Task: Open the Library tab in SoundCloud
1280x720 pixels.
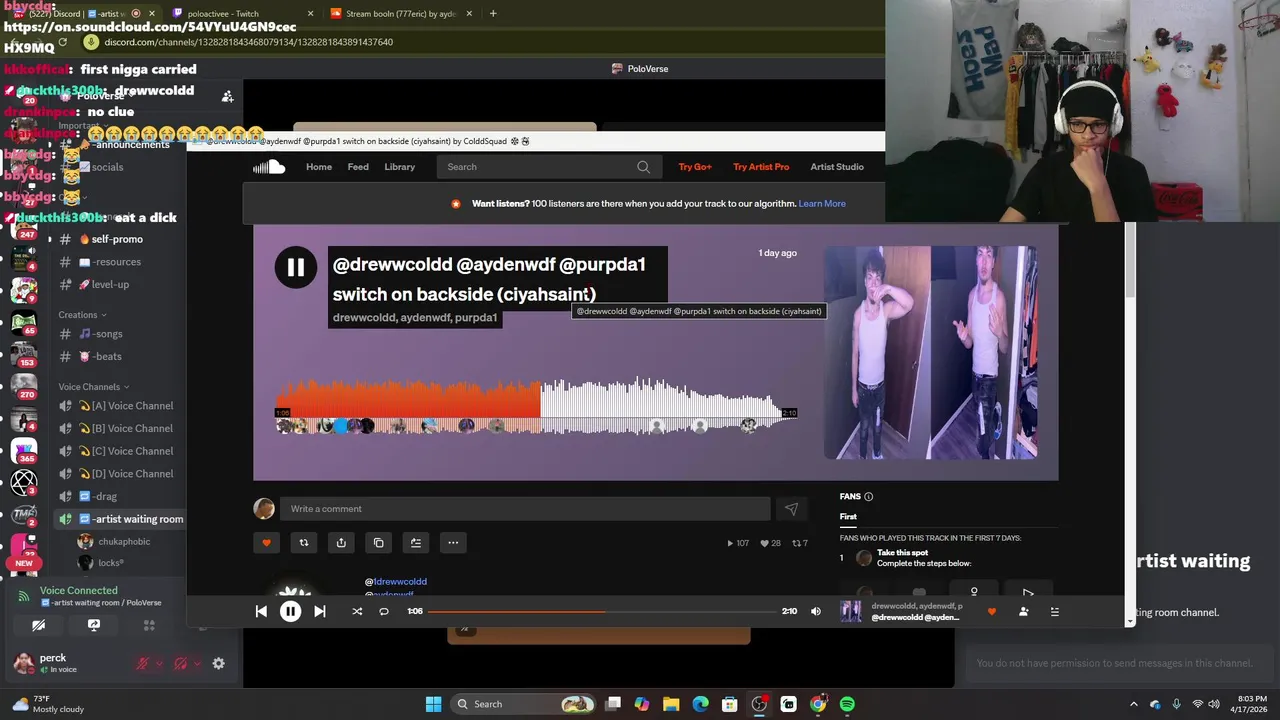Action: point(399,167)
